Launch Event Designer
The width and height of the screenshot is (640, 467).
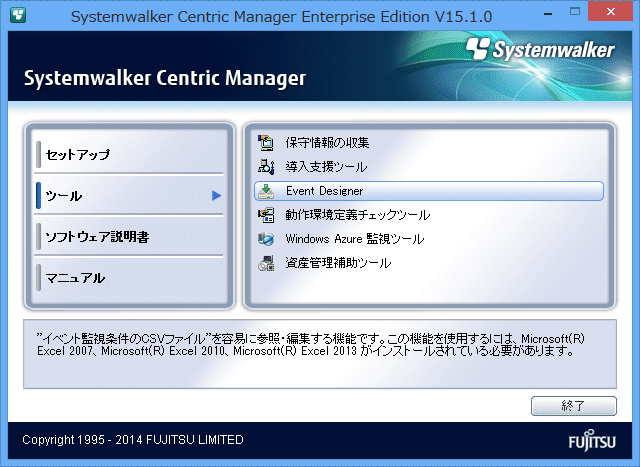tap(429, 191)
